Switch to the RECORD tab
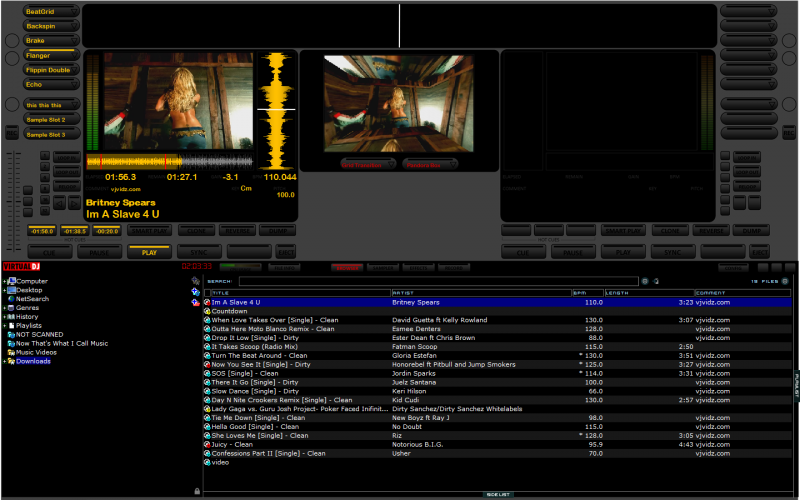The image size is (800, 500). [x=454, y=267]
